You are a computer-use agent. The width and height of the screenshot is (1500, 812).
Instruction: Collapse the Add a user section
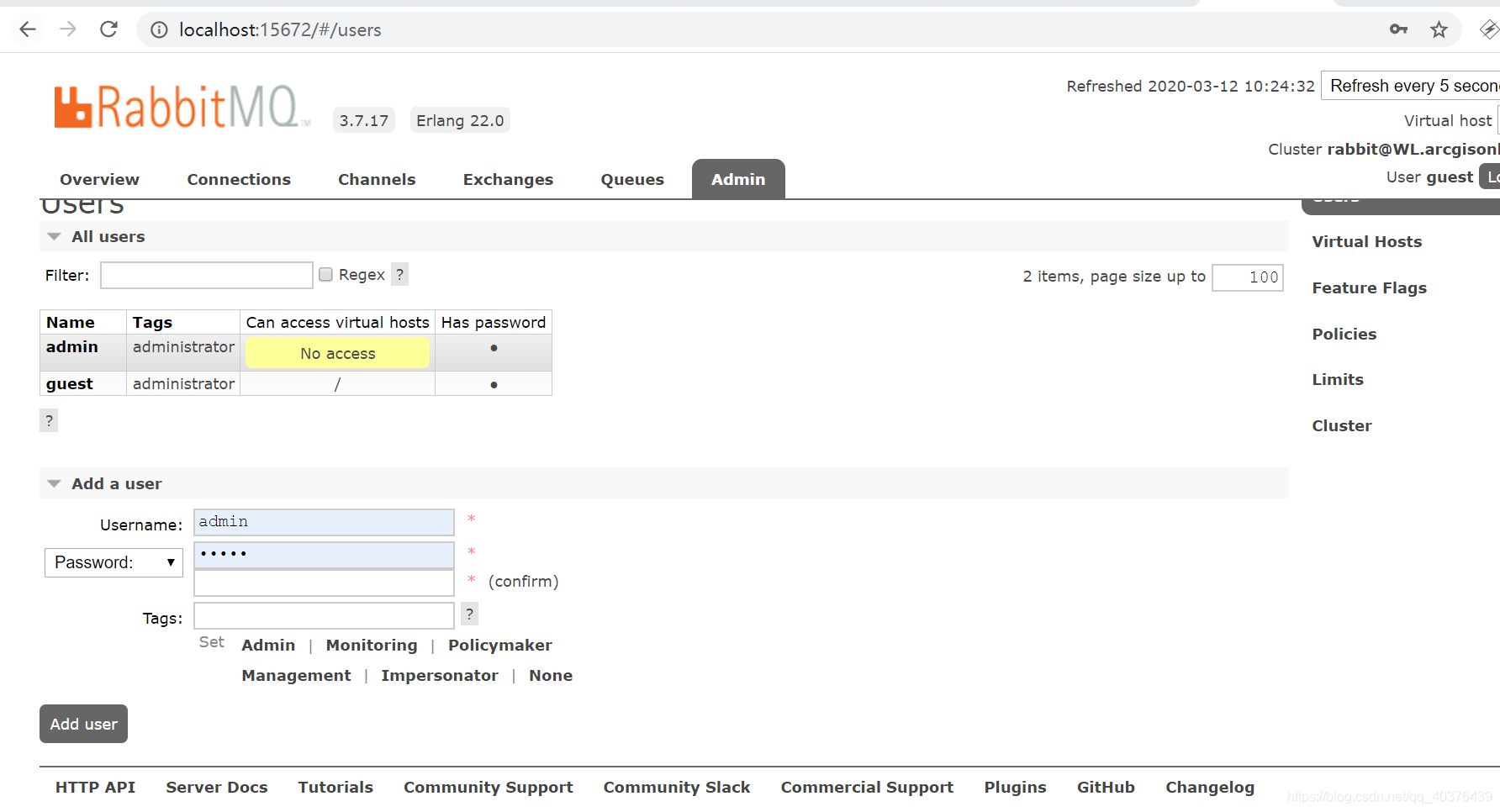pyautogui.click(x=116, y=483)
